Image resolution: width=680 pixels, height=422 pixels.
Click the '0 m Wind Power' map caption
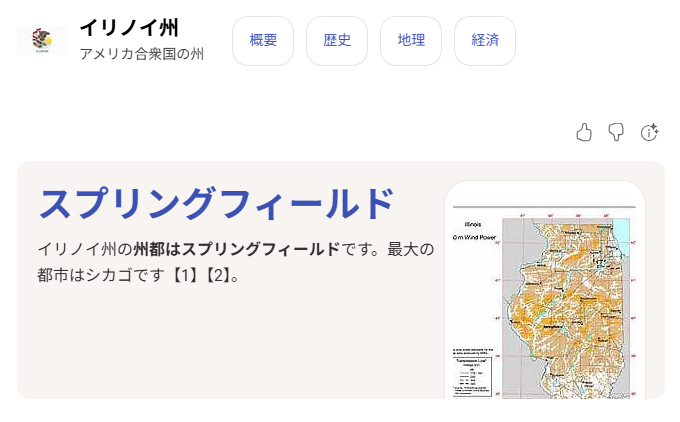[x=477, y=238]
